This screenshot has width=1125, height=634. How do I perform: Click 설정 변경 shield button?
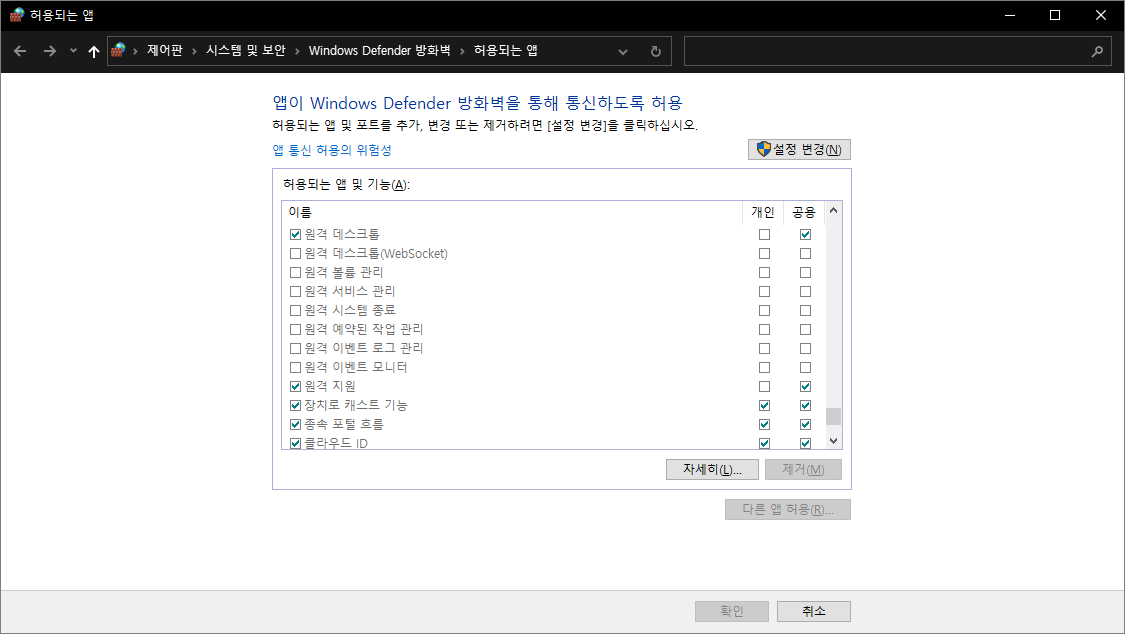pos(799,149)
